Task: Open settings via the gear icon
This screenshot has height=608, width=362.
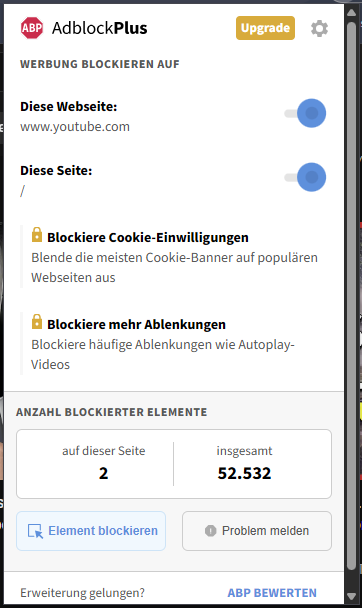Action: 319,28
